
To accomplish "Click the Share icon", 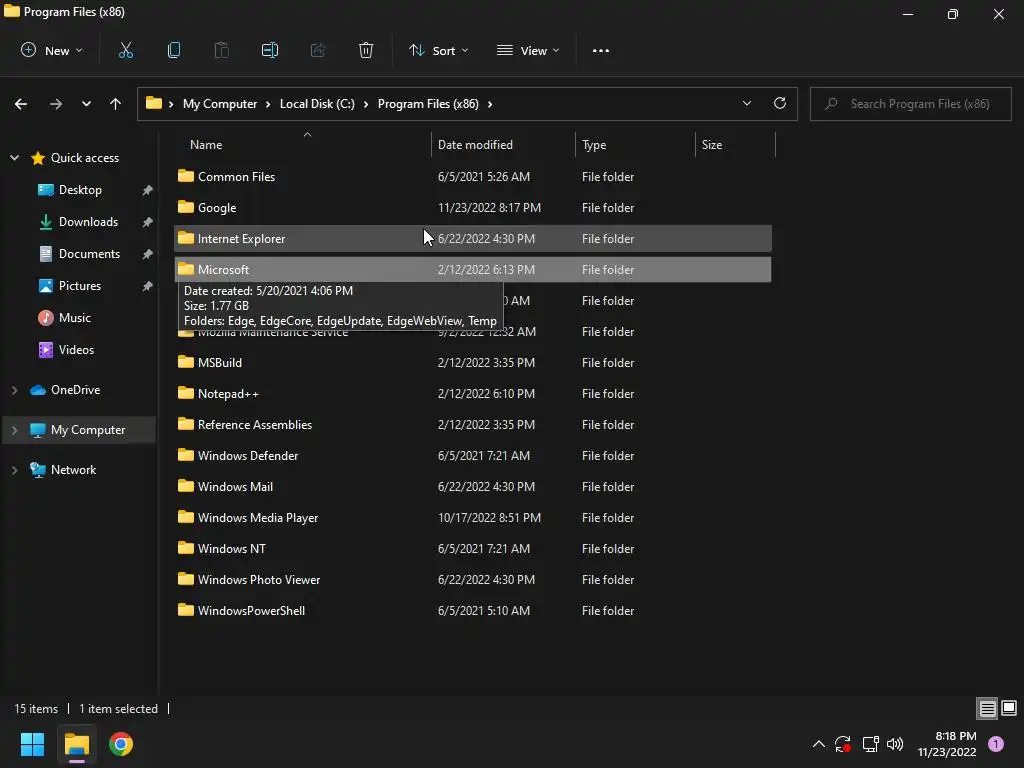I will click(318, 50).
